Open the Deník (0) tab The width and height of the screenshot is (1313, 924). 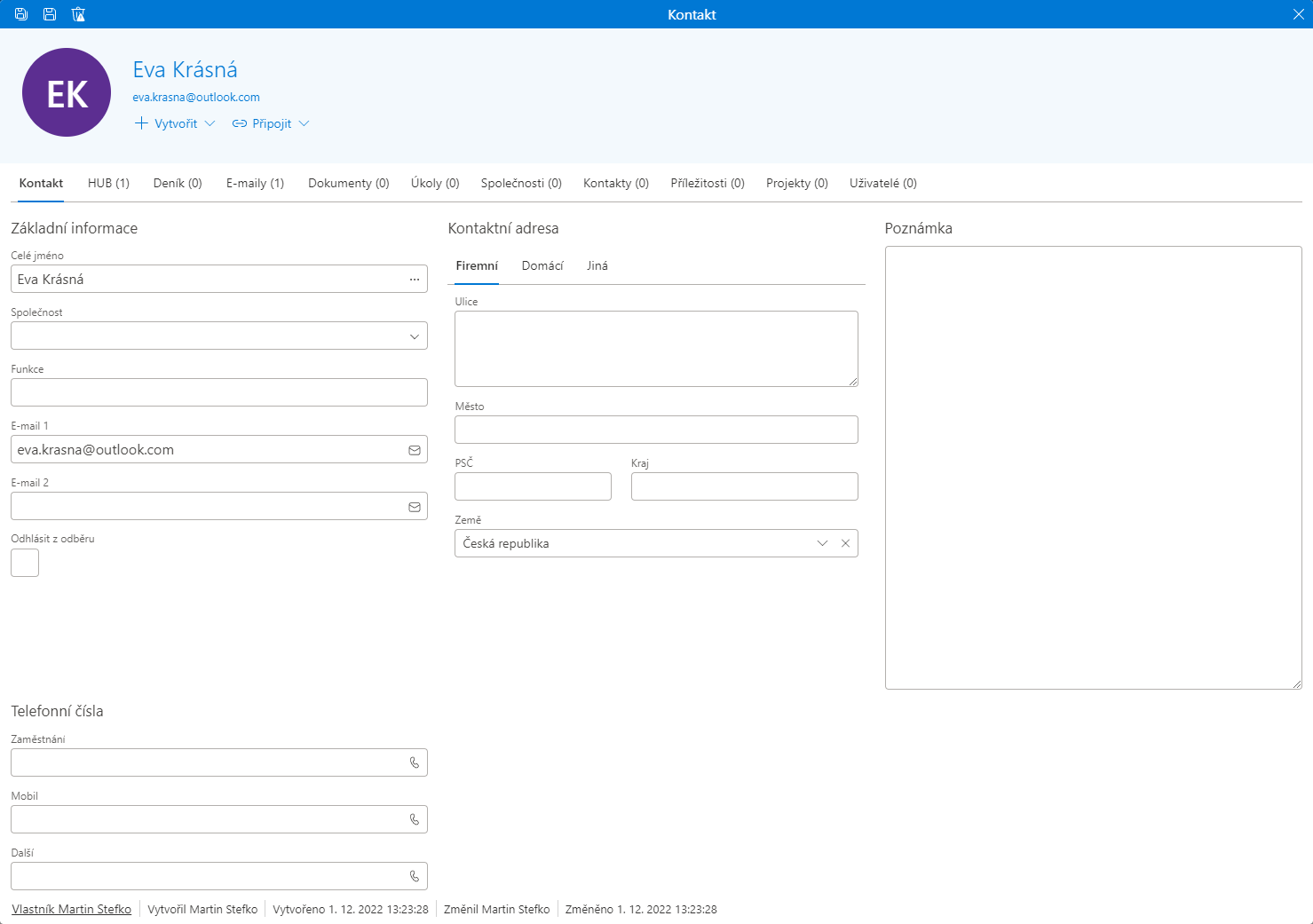(x=178, y=183)
